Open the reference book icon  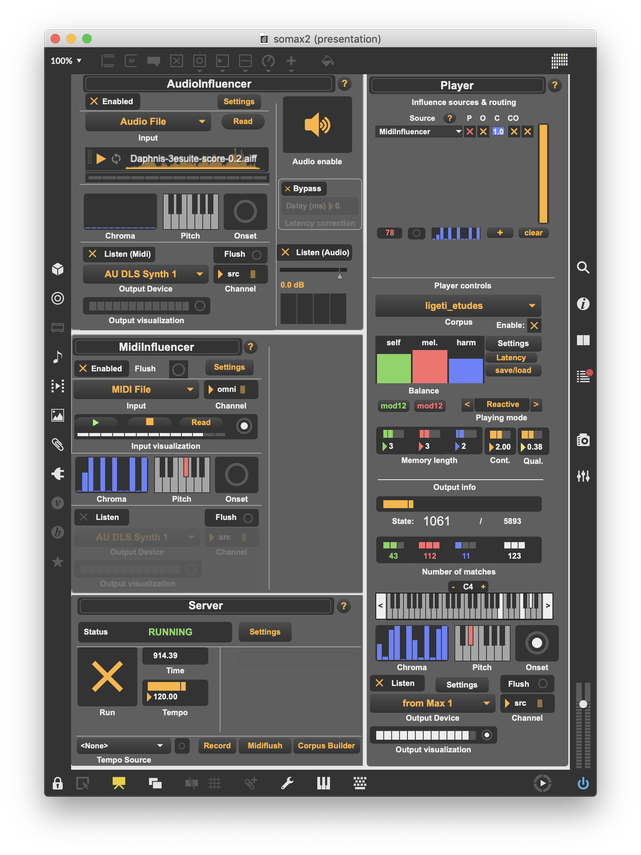(583, 340)
